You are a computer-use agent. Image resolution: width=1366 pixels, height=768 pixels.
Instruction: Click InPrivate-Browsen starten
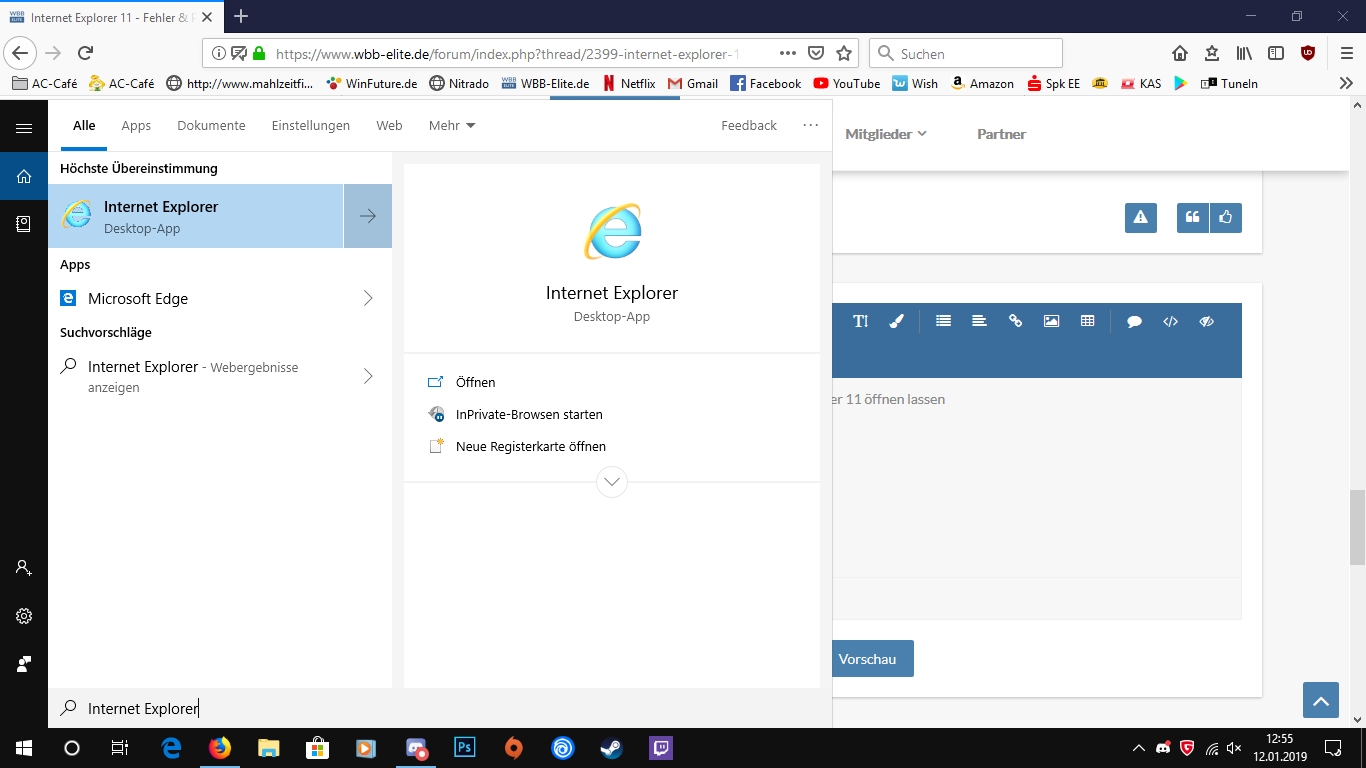529,414
